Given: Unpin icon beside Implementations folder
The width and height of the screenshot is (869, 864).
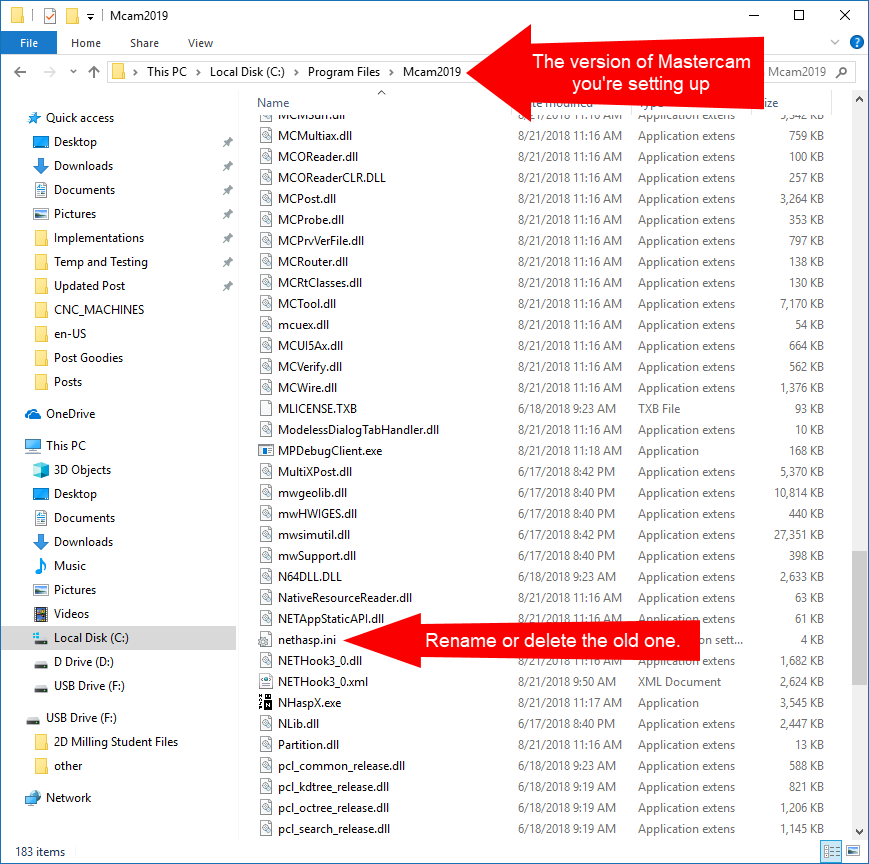Looking at the screenshot, I should pos(227,238).
